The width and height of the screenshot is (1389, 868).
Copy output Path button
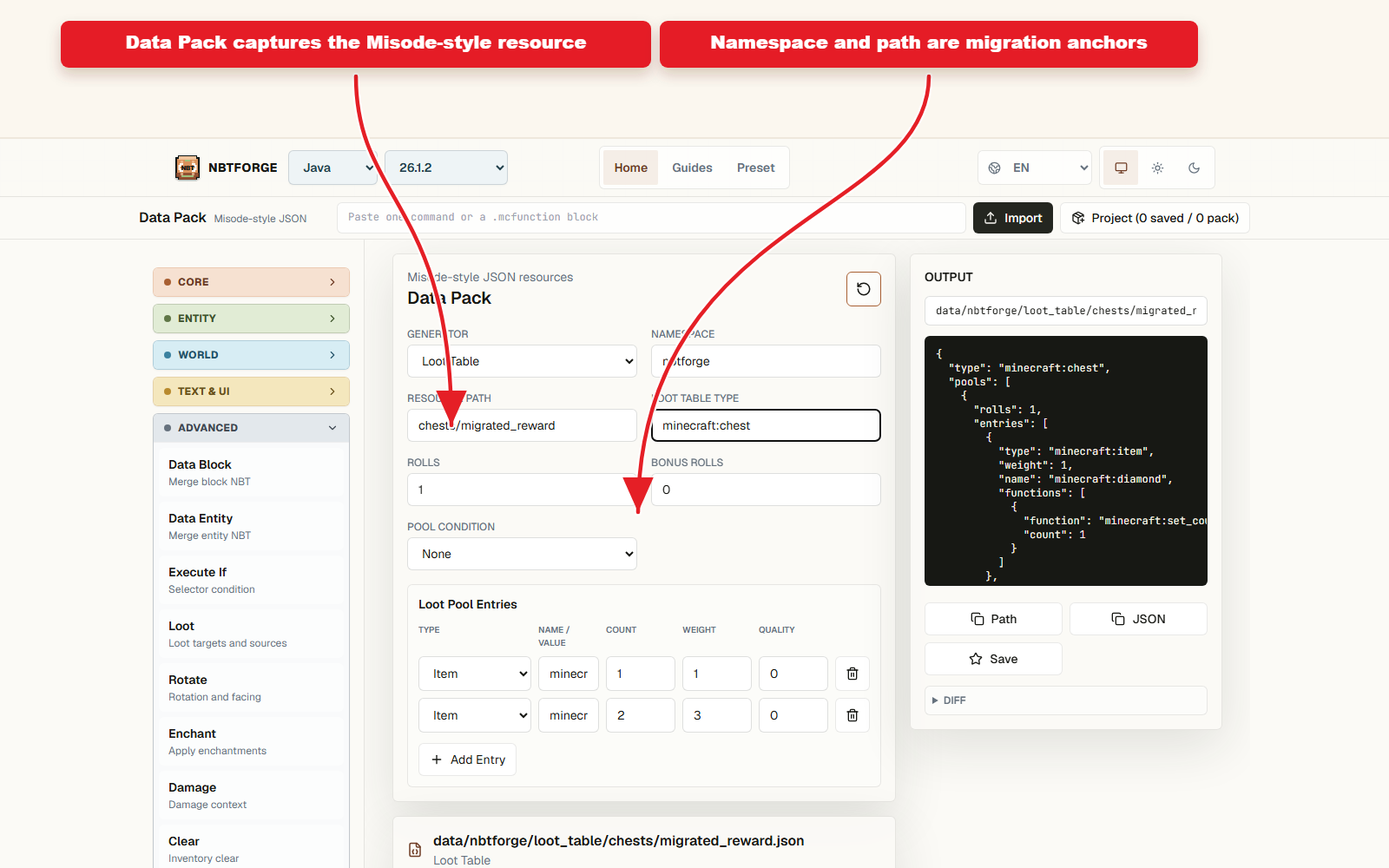click(993, 619)
